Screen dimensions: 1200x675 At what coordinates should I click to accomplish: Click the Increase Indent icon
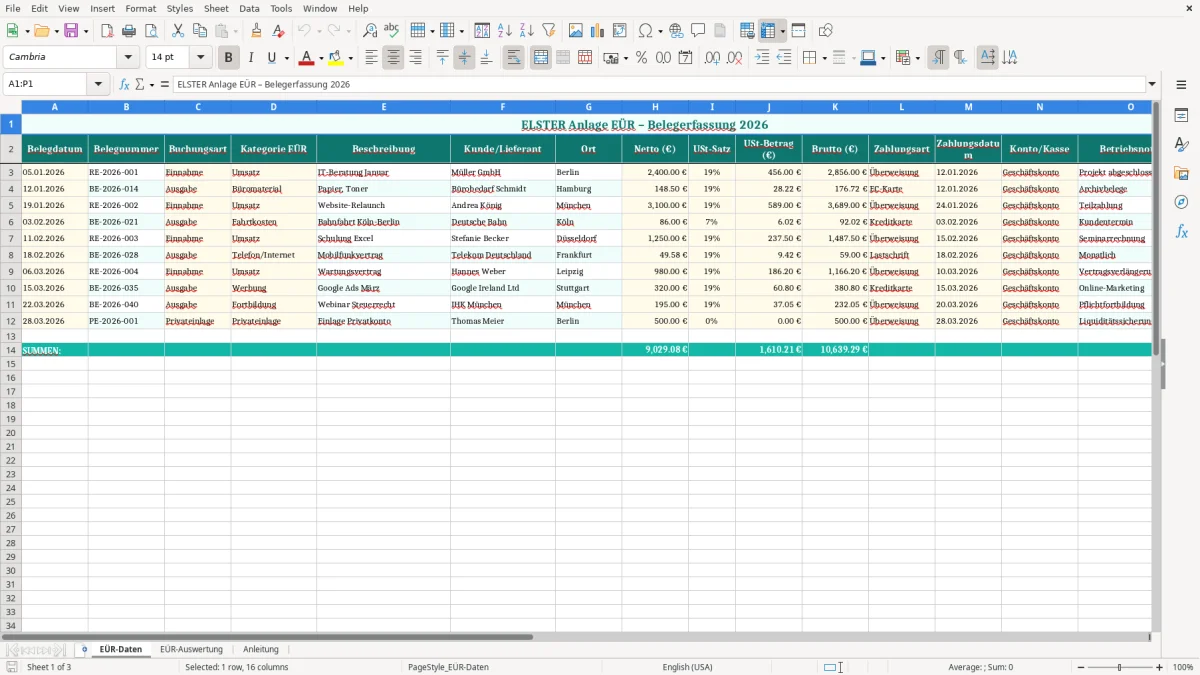762,57
